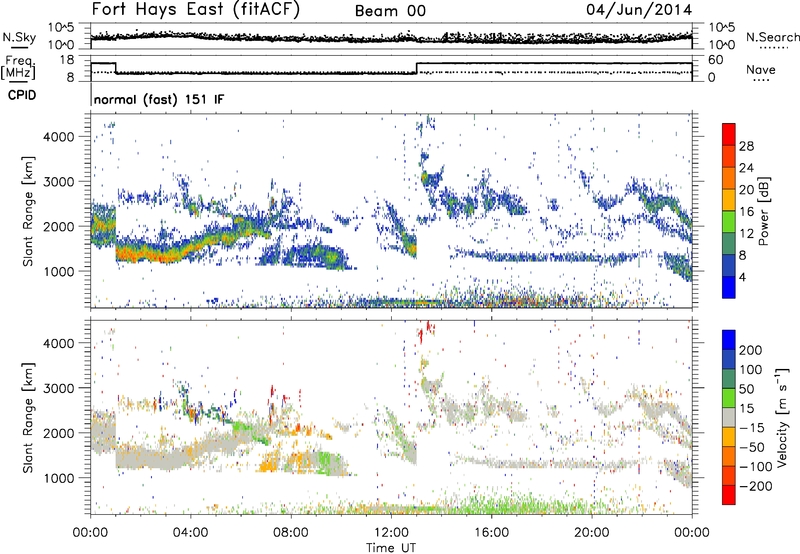Screen dimensions: 800x554
Task: Click the '20' Power colorbar tick label
Action: (x=746, y=190)
